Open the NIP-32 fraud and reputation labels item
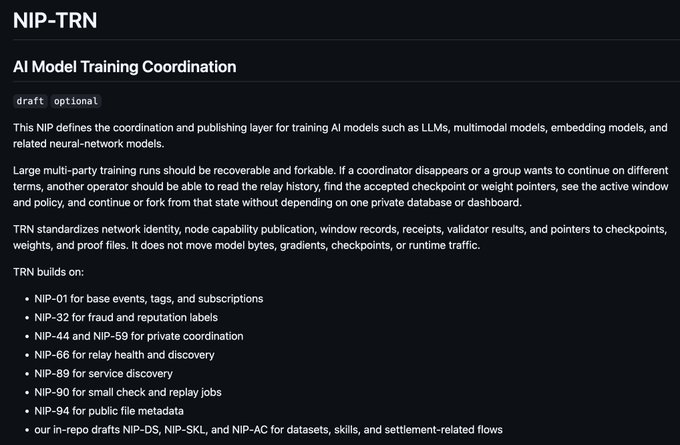 pyautogui.click(x=54, y=317)
